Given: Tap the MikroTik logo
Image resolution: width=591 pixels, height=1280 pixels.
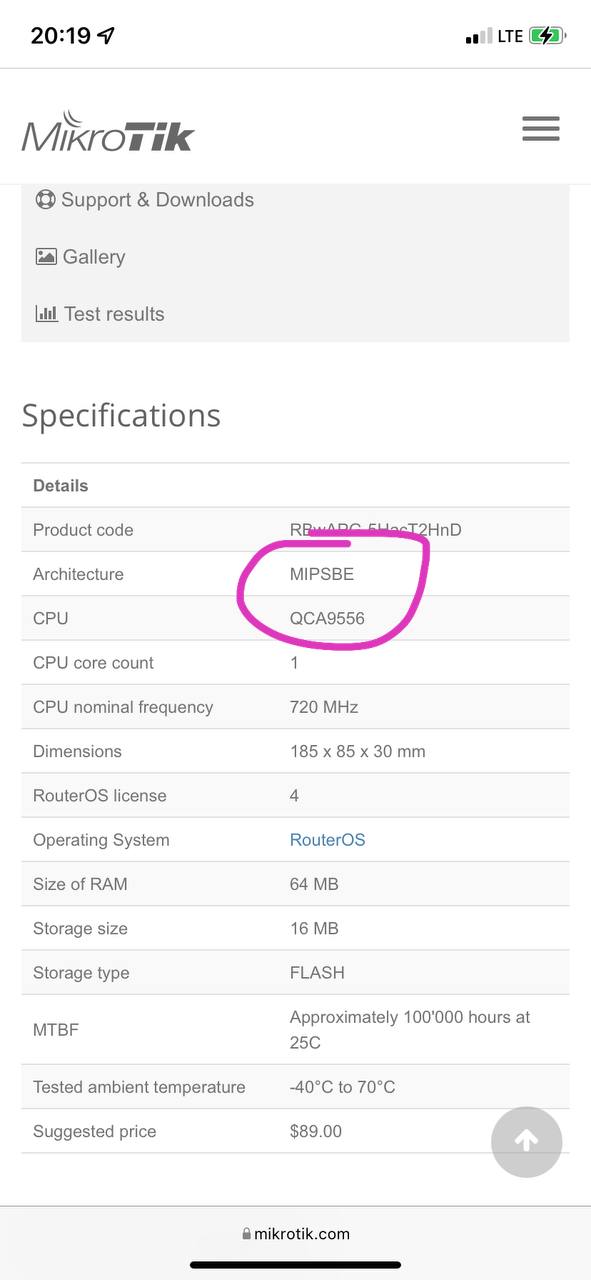Looking at the screenshot, I should 108,131.
